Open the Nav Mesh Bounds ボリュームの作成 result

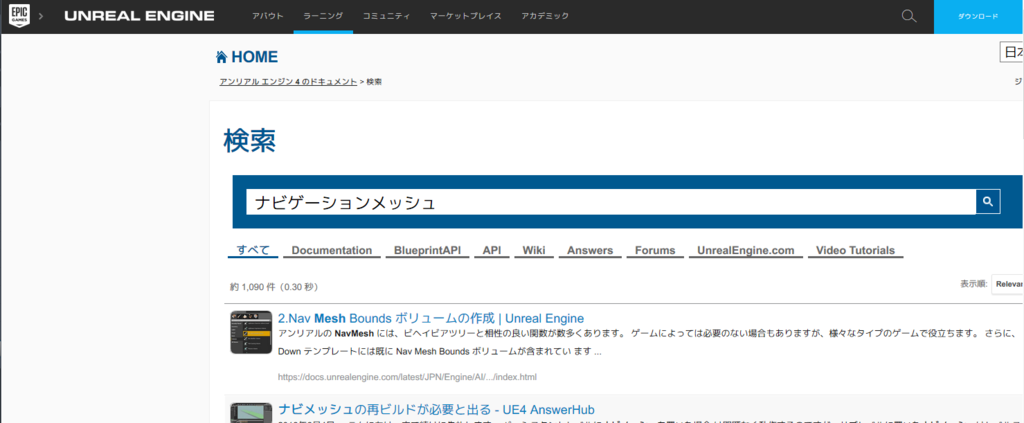(x=431, y=319)
